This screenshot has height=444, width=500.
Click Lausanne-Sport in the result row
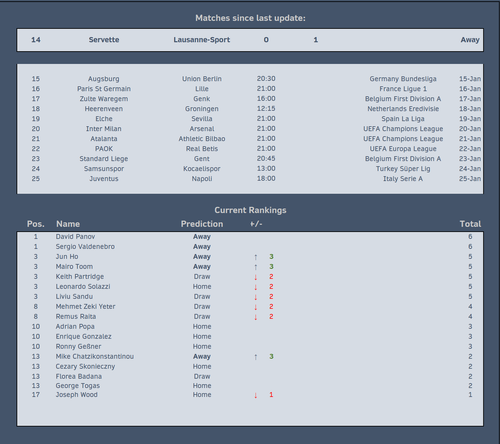[202, 40]
